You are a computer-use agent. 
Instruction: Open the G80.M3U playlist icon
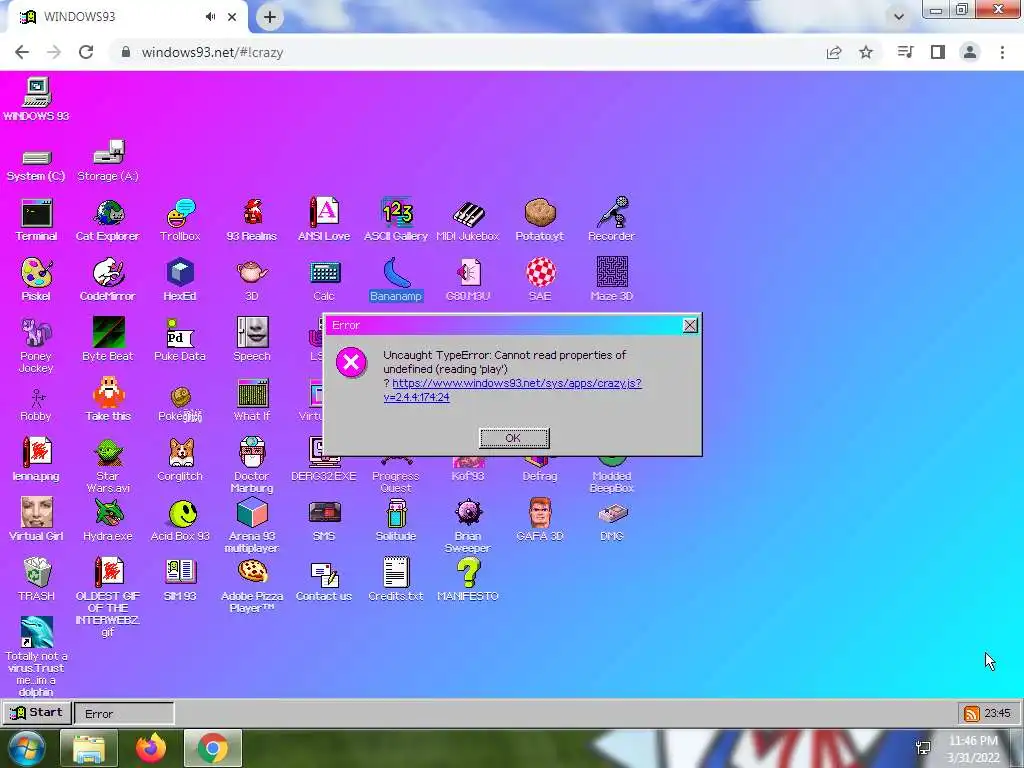coord(468,272)
